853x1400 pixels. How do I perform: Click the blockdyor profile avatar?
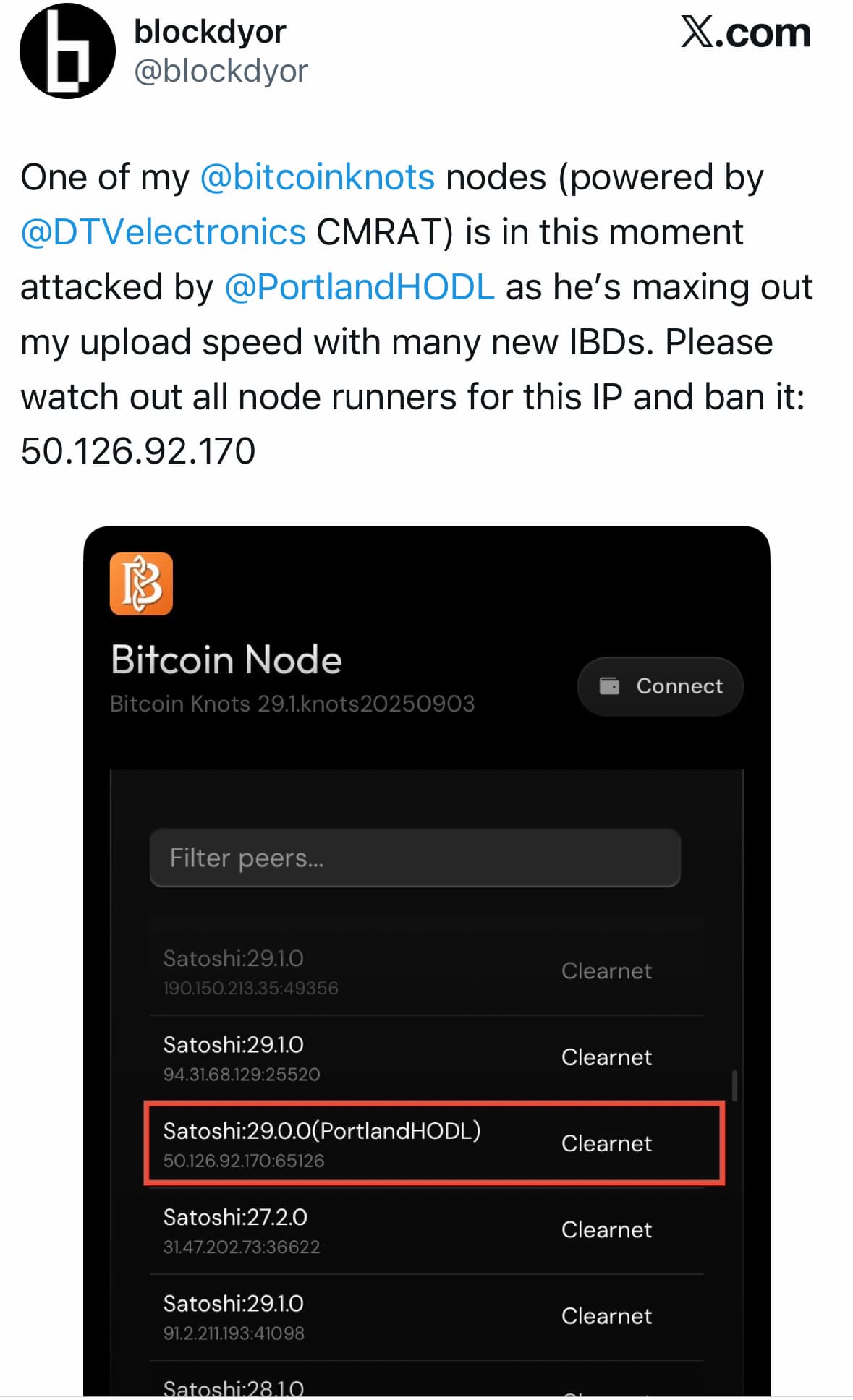click(x=67, y=51)
